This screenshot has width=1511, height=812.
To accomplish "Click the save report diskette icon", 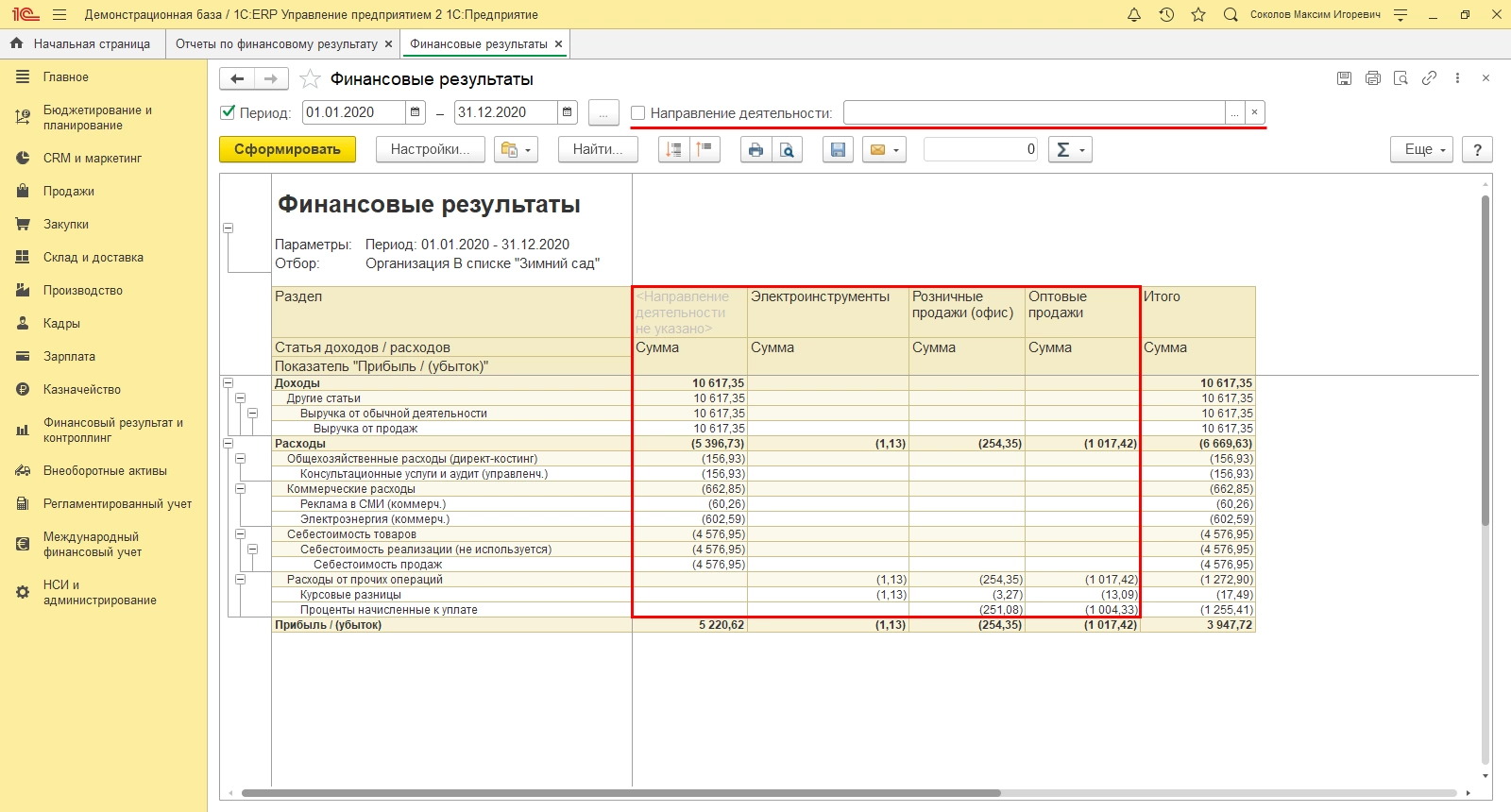I will [x=837, y=150].
